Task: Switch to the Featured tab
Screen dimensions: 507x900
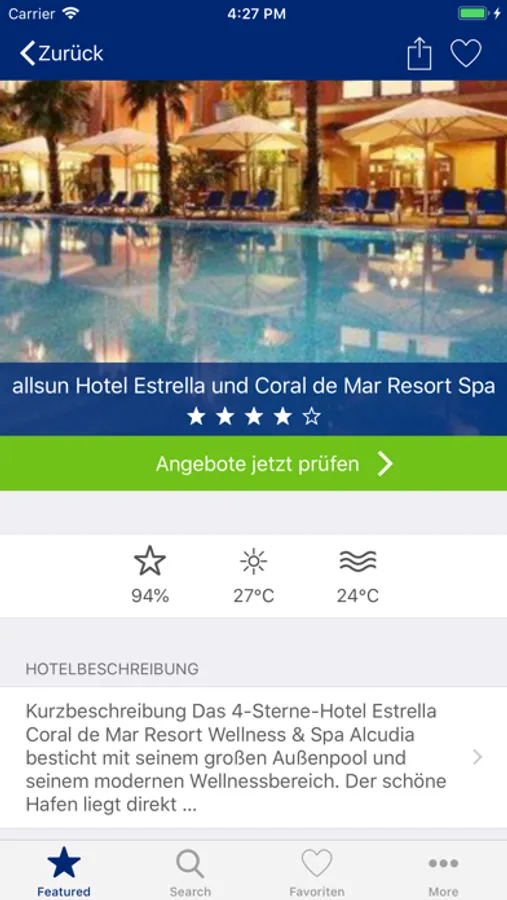Action: (x=64, y=872)
